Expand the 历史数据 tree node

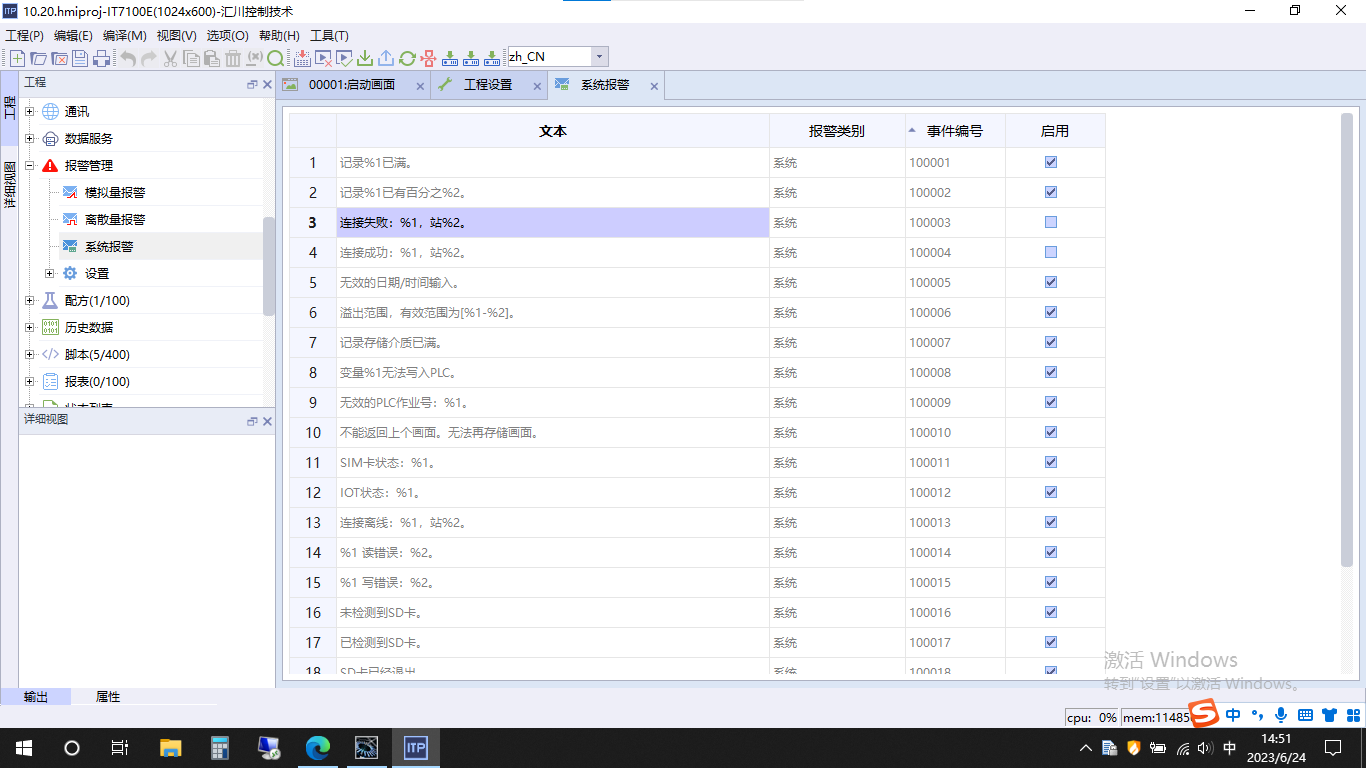click(30, 327)
